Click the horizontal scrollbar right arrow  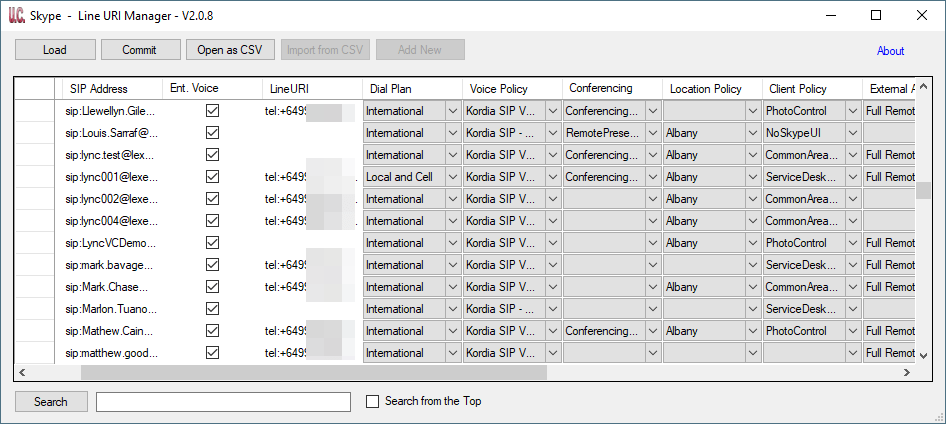907,373
